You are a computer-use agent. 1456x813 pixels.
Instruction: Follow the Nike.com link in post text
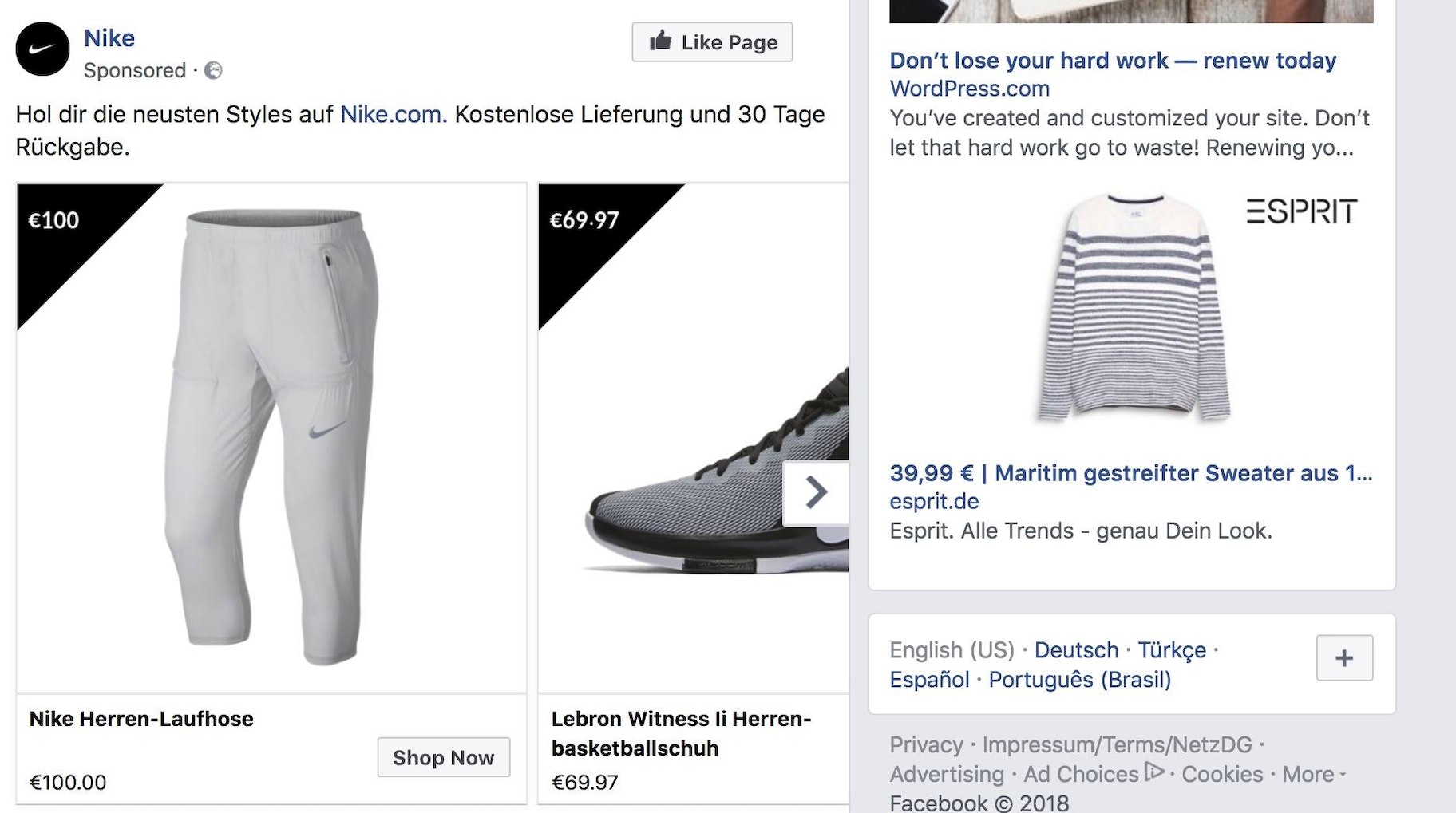point(391,115)
